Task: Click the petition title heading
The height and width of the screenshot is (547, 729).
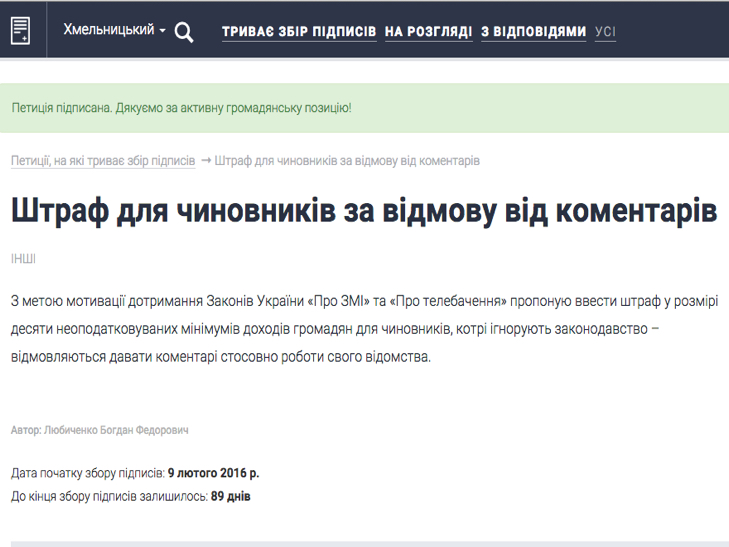Action: 364,213
